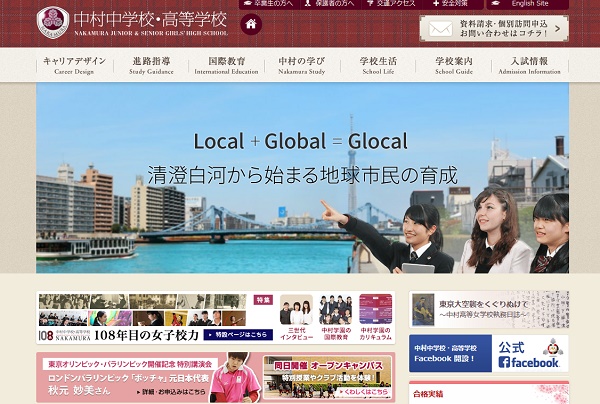Open キャリアデザイン Career Design menu

(75, 65)
